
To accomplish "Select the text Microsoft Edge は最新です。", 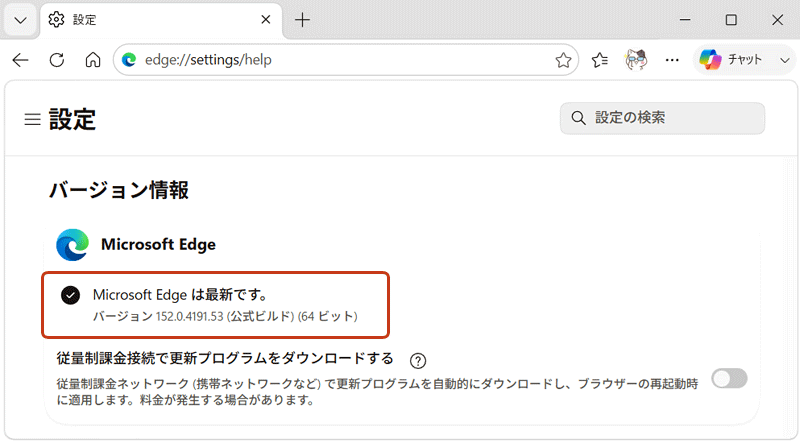I will pos(180,294).
